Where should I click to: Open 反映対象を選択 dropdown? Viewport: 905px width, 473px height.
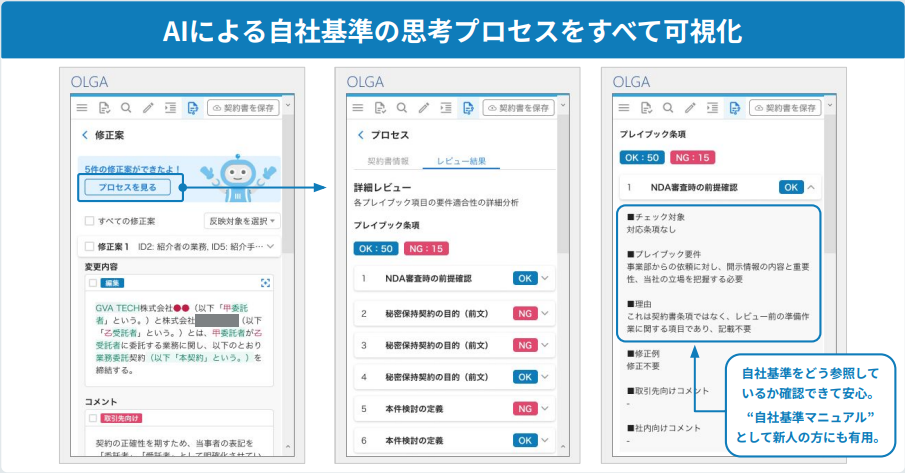pos(242,221)
